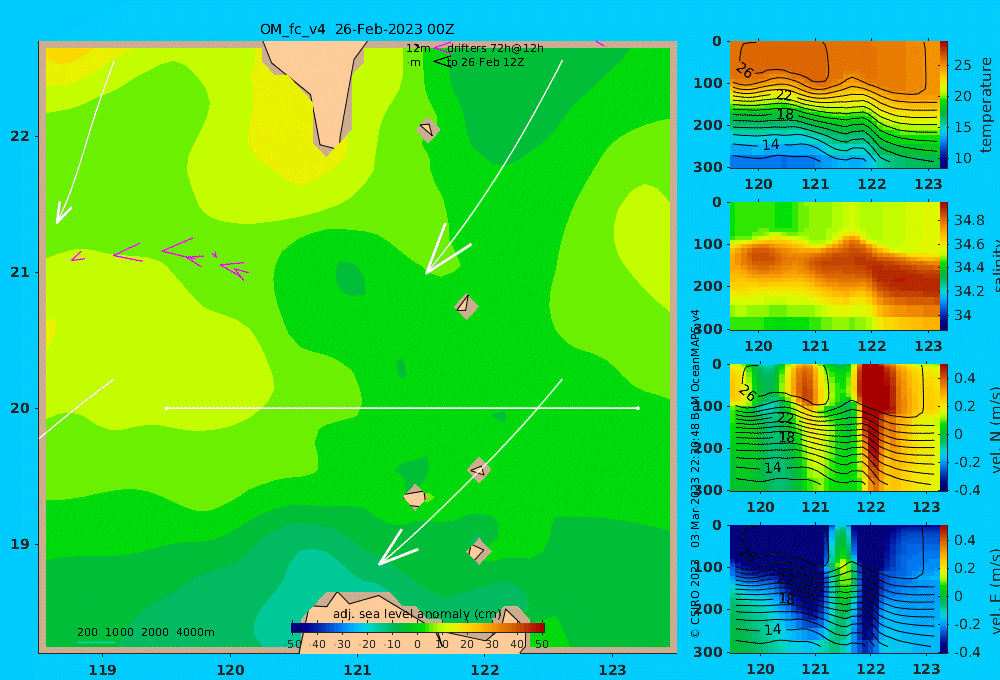Click depth label 300 on the salinity panel
The height and width of the screenshot is (680, 1000).
(708, 329)
